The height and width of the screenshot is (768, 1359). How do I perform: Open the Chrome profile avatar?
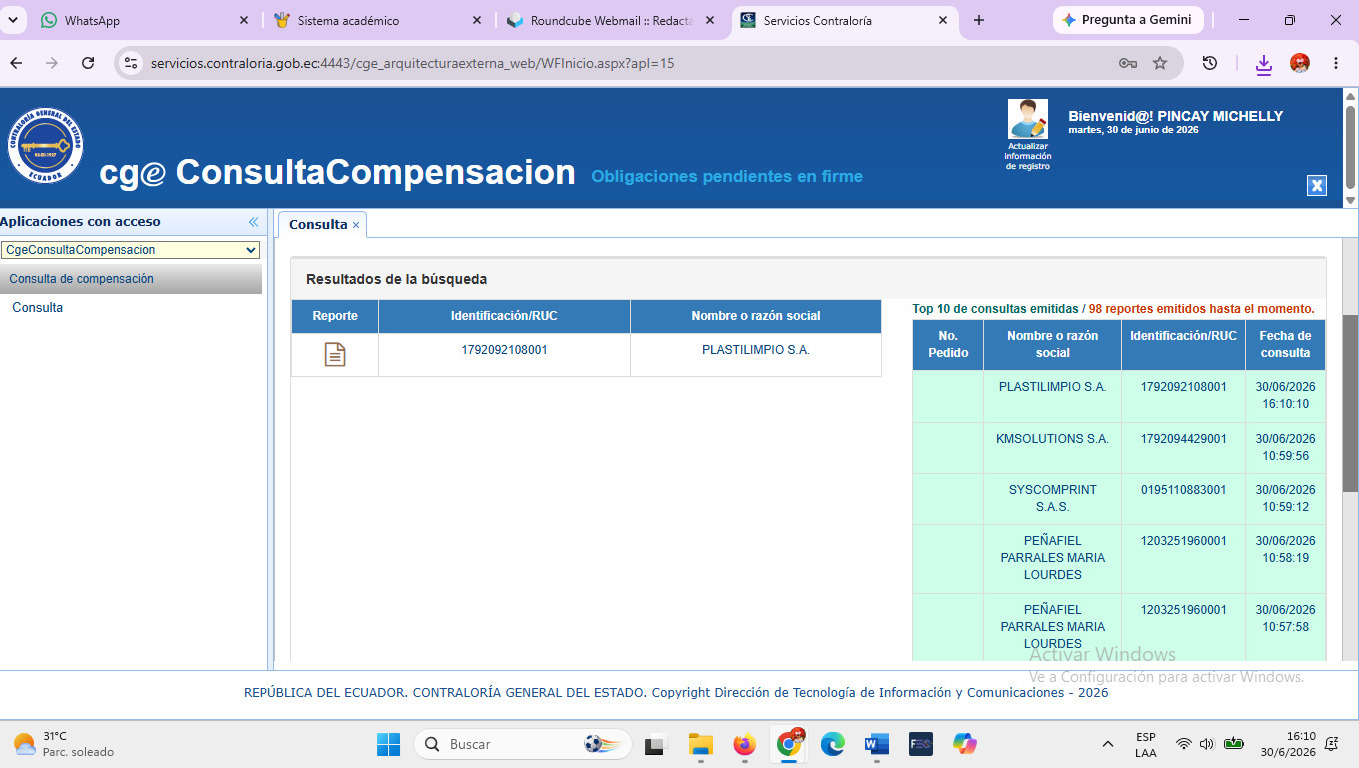click(x=1300, y=63)
